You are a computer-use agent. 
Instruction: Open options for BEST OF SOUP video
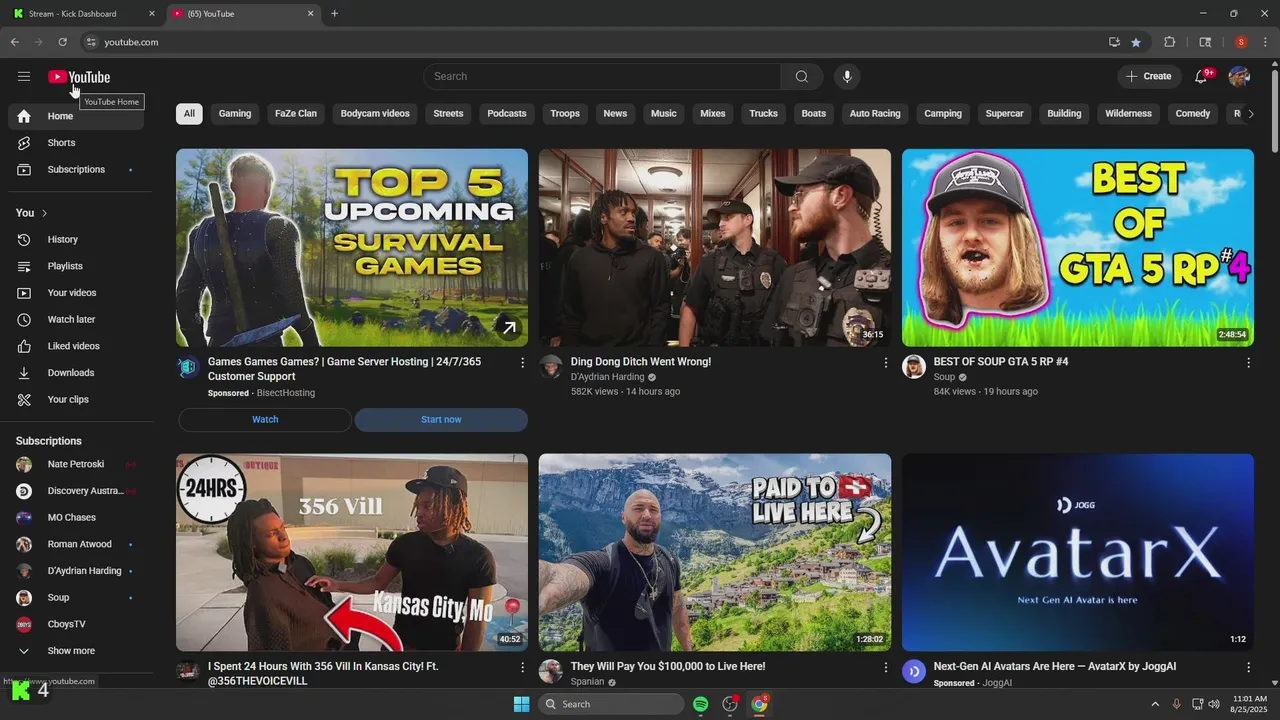(x=1248, y=363)
